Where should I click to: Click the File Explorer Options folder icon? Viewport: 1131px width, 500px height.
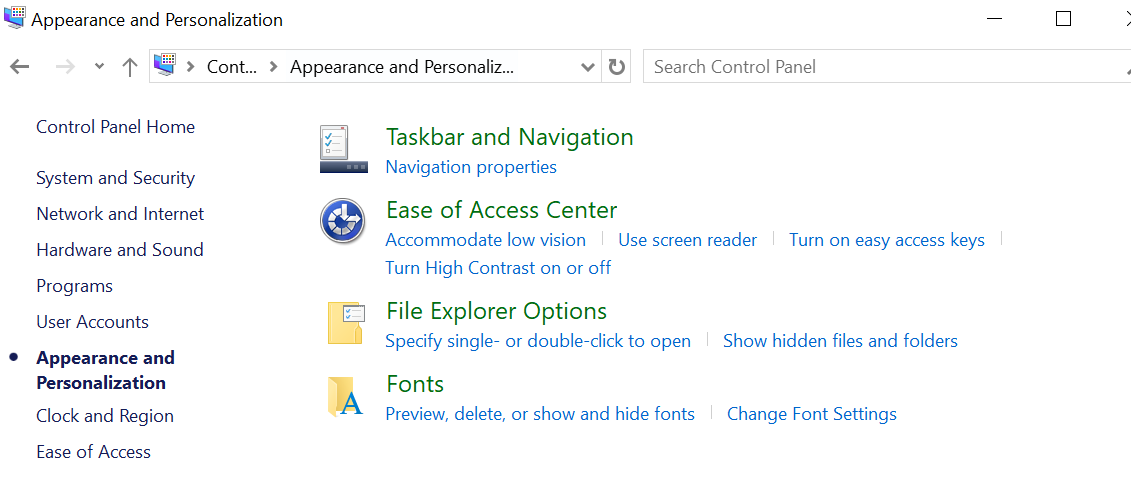[345, 323]
